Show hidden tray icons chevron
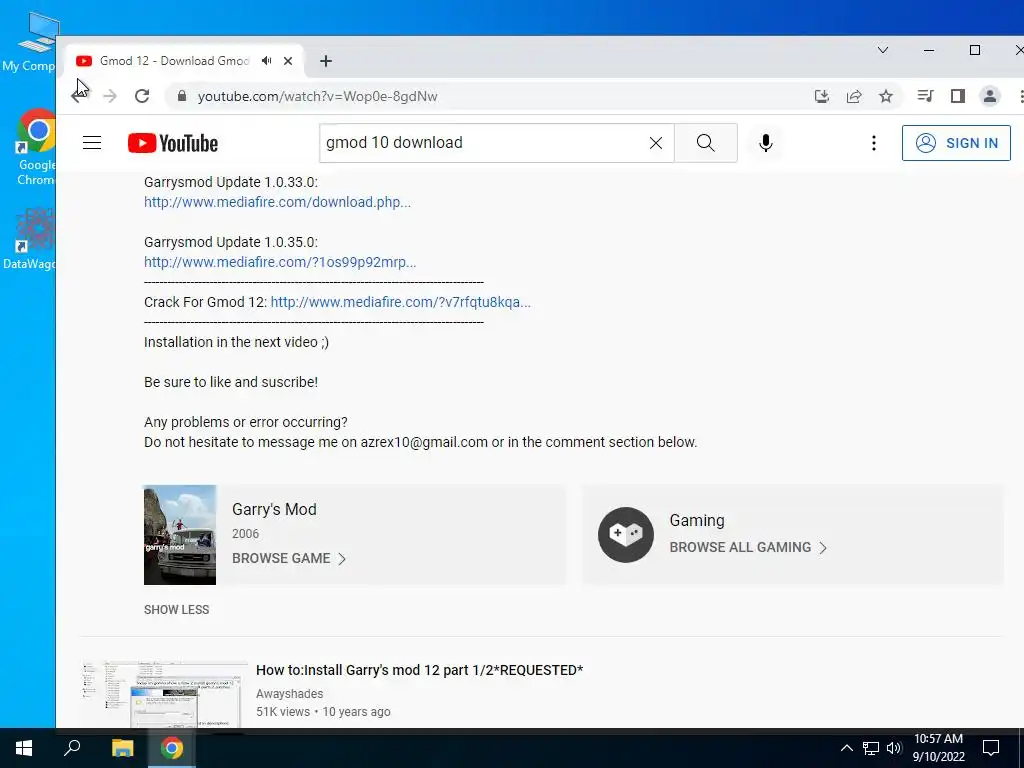The height and width of the screenshot is (768, 1024). coord(846,748)
